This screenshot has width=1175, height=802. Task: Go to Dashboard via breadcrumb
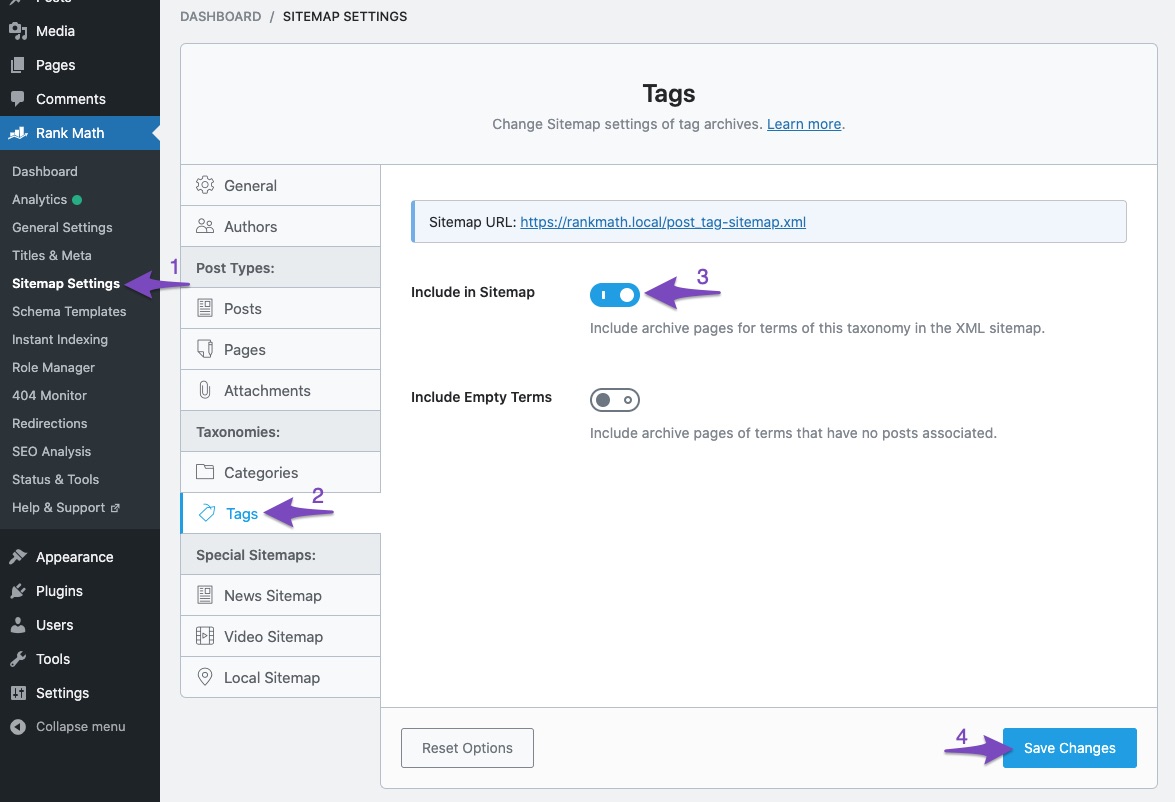point(220,17)
